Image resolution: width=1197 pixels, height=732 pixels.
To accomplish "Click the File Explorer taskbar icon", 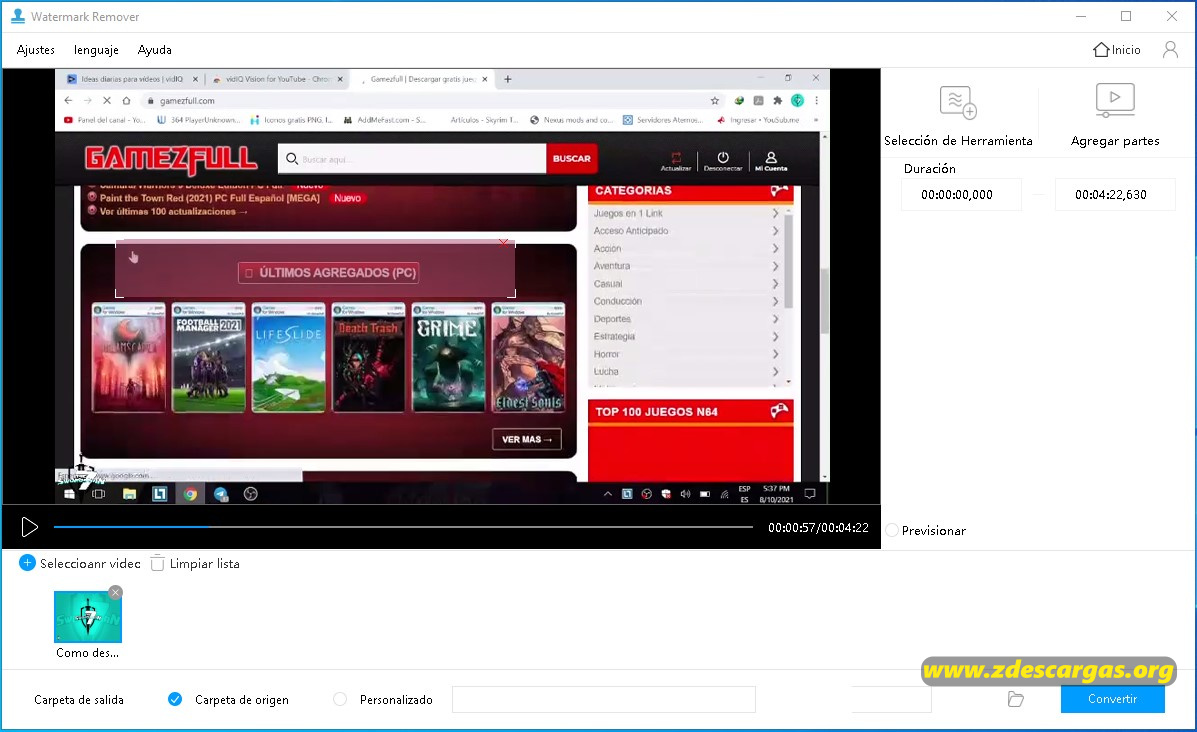I will (x=129, y=494).
